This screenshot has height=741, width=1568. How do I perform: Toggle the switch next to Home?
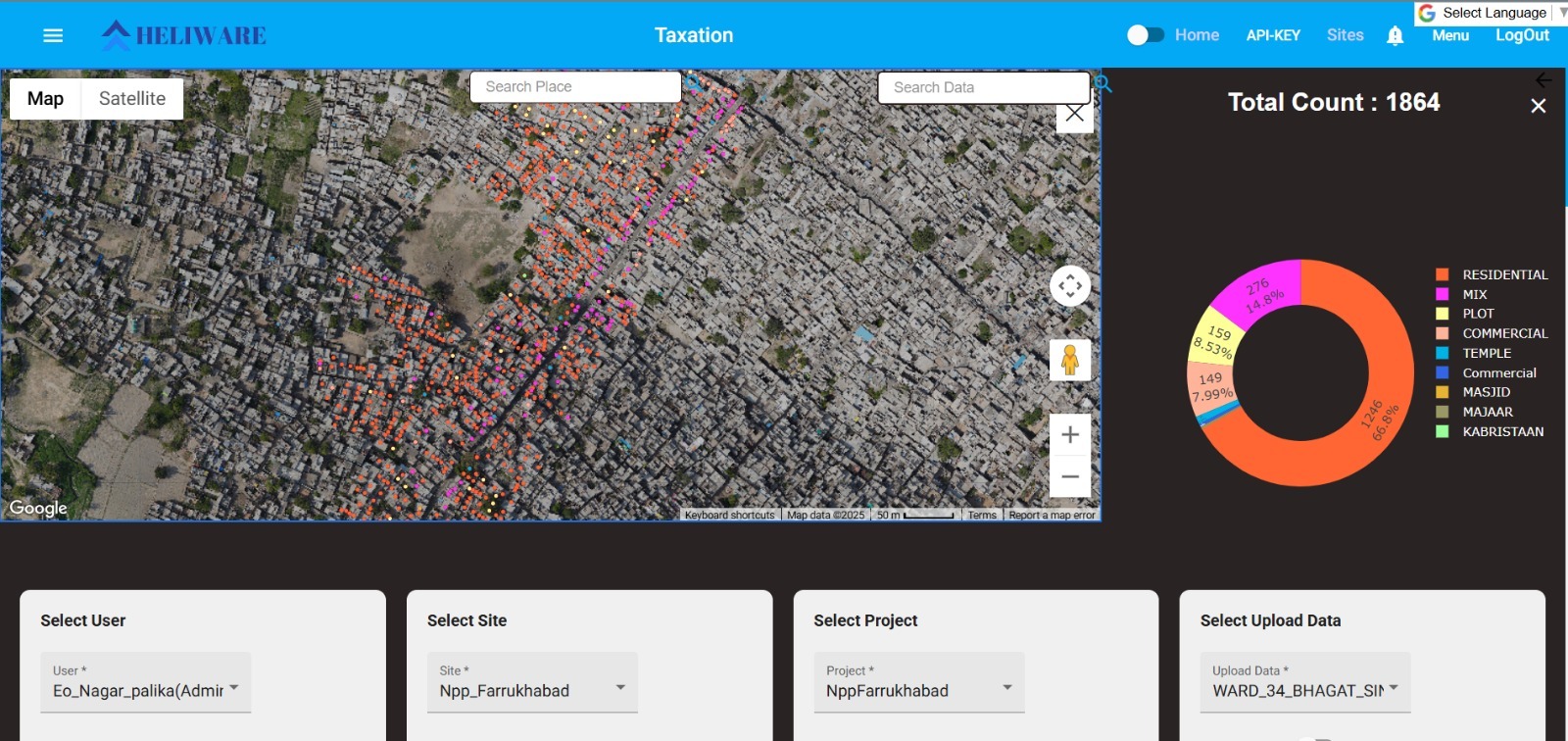point(1146,35)
